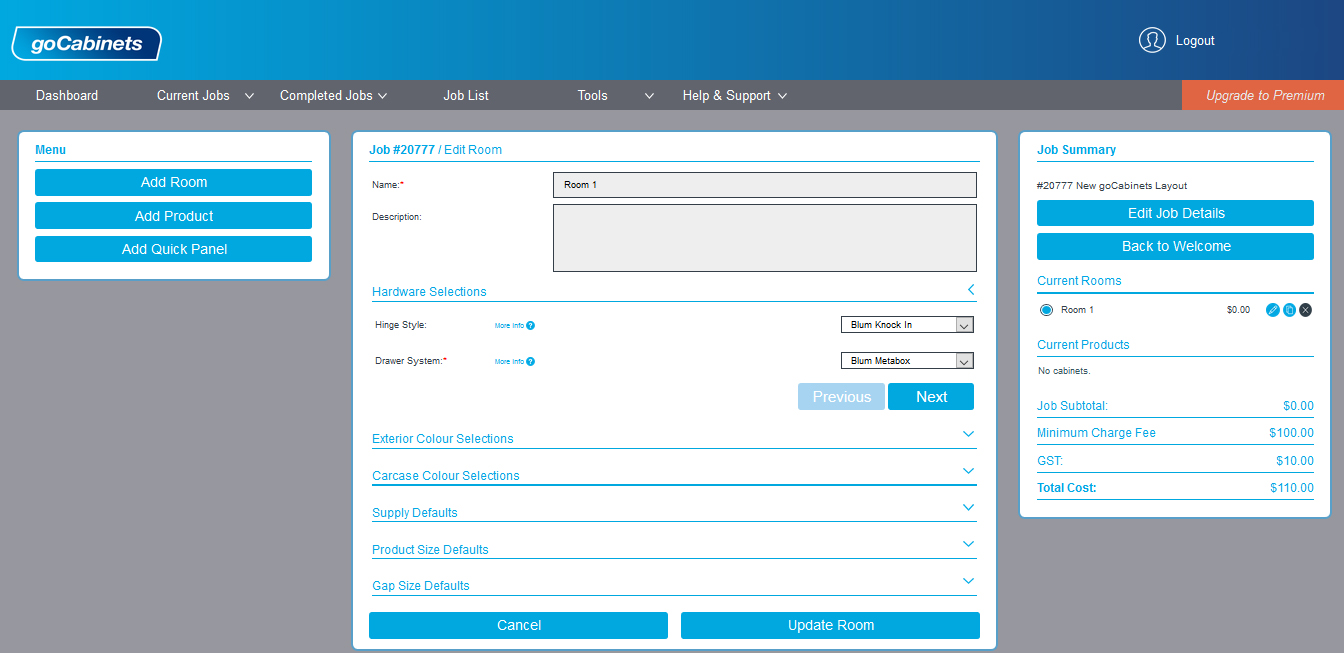Image resolution: width=1344 pixels, height=653 pixels.
Task: Click the copy icon for Room 1
Action: (x=1289, y=310)
